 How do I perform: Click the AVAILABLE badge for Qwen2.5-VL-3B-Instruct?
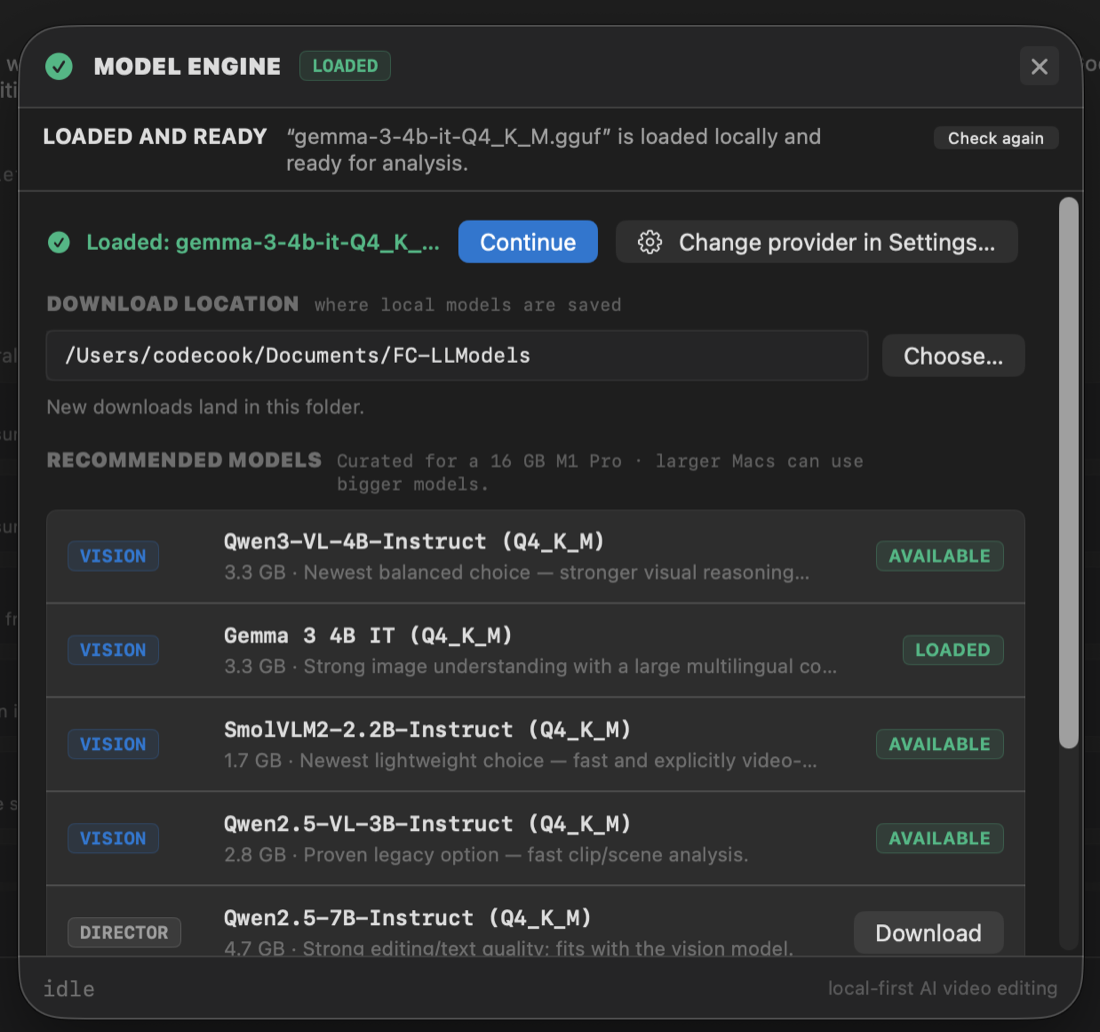pos(939,838)
